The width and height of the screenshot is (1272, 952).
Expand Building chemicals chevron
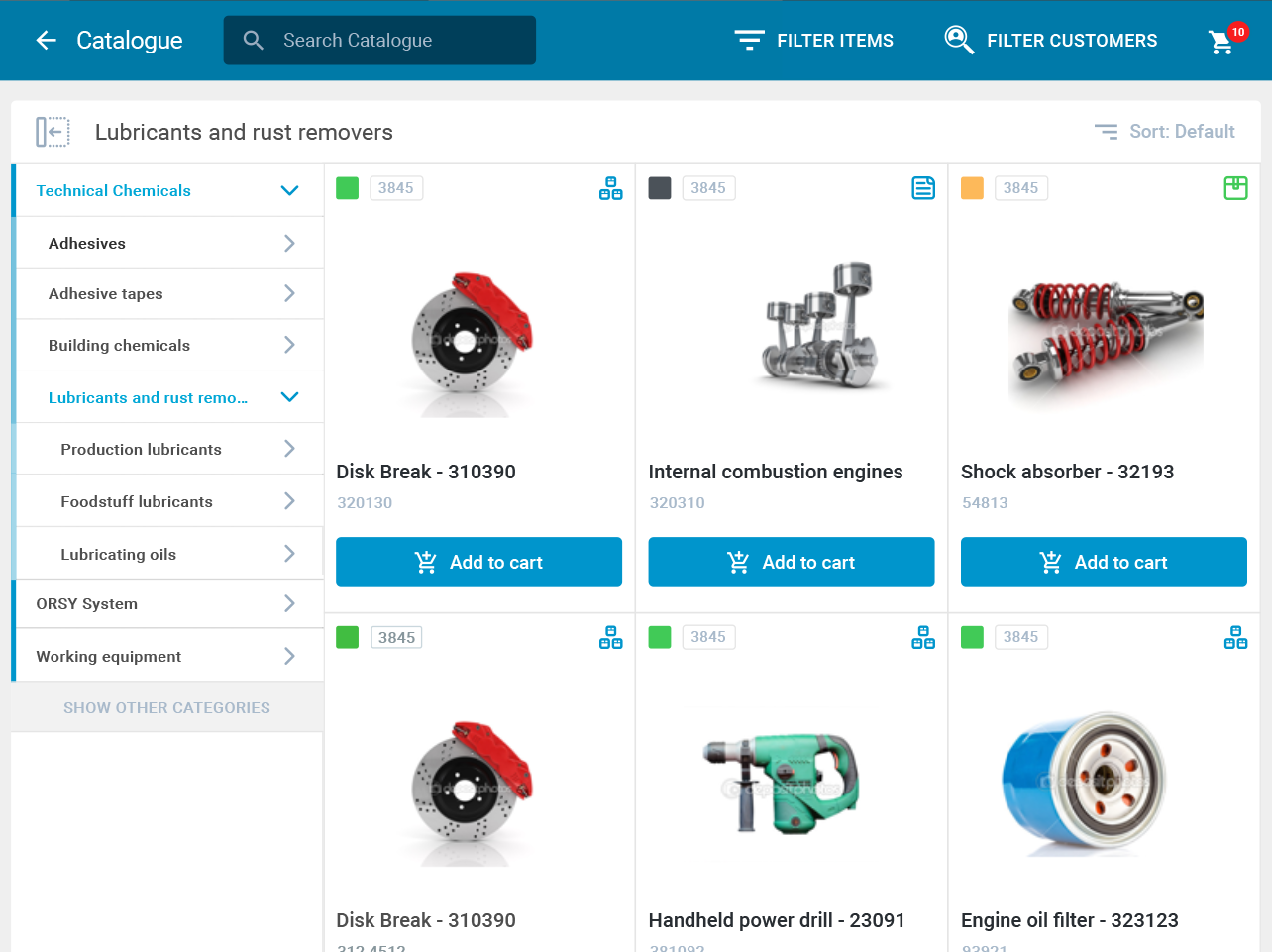(x=289, y=345)
